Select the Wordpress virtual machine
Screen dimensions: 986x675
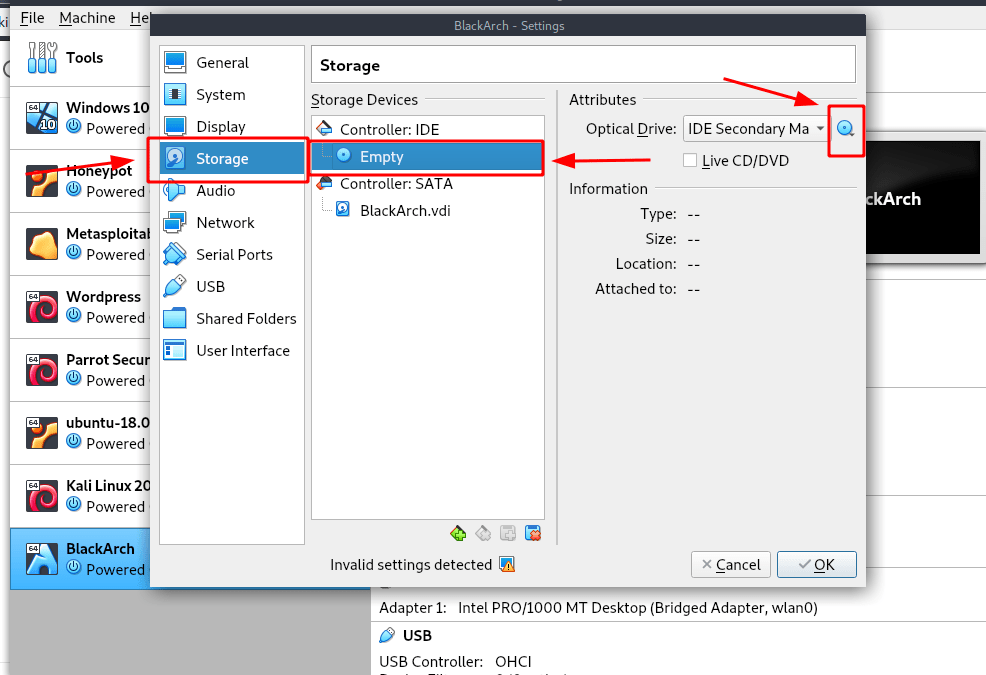[80, 307]
